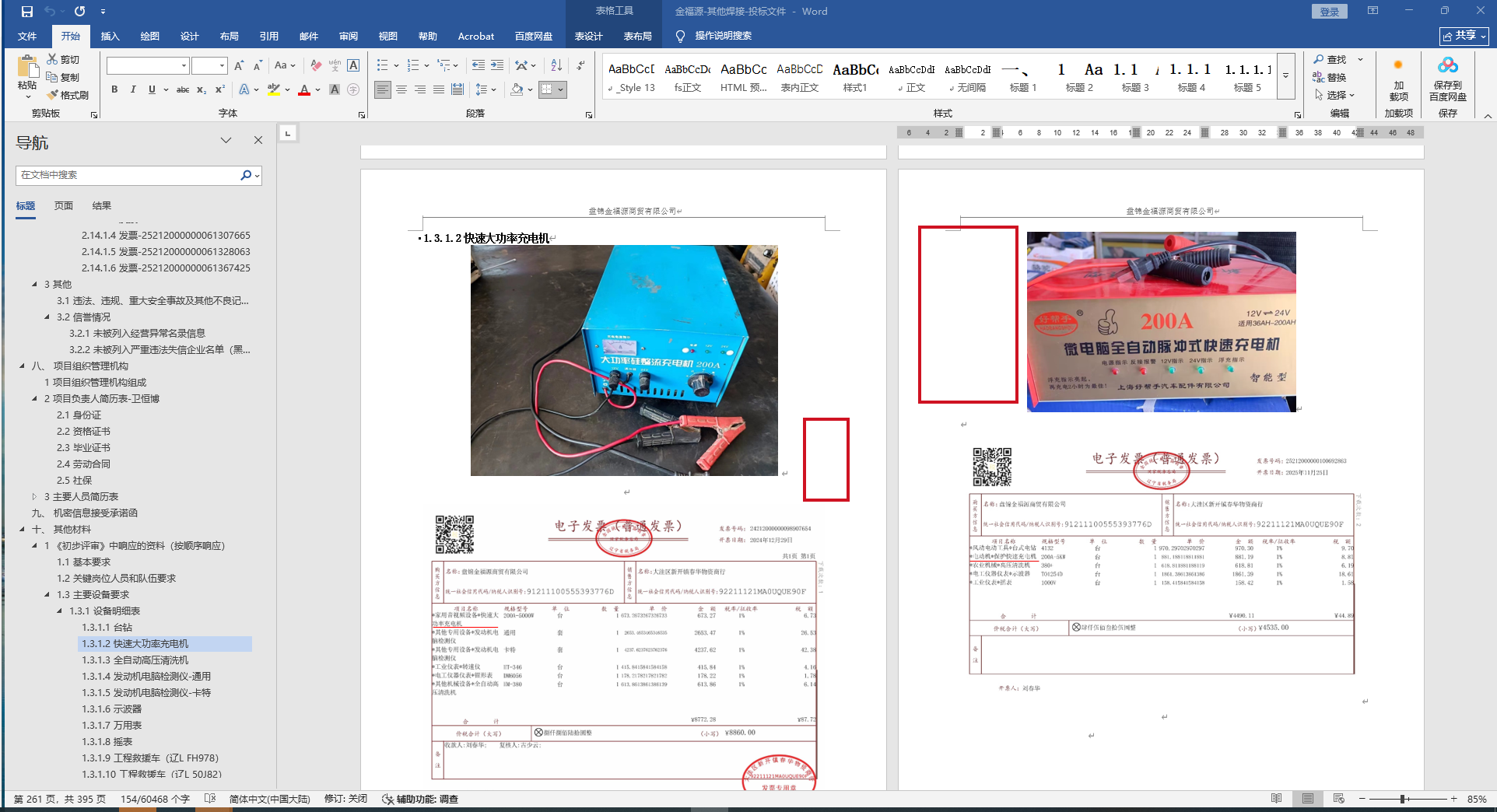The image size is (1497, 812).
Task: Open the 布局 ribbon tab
Action: pyautogui.click(x=230, y=36)
